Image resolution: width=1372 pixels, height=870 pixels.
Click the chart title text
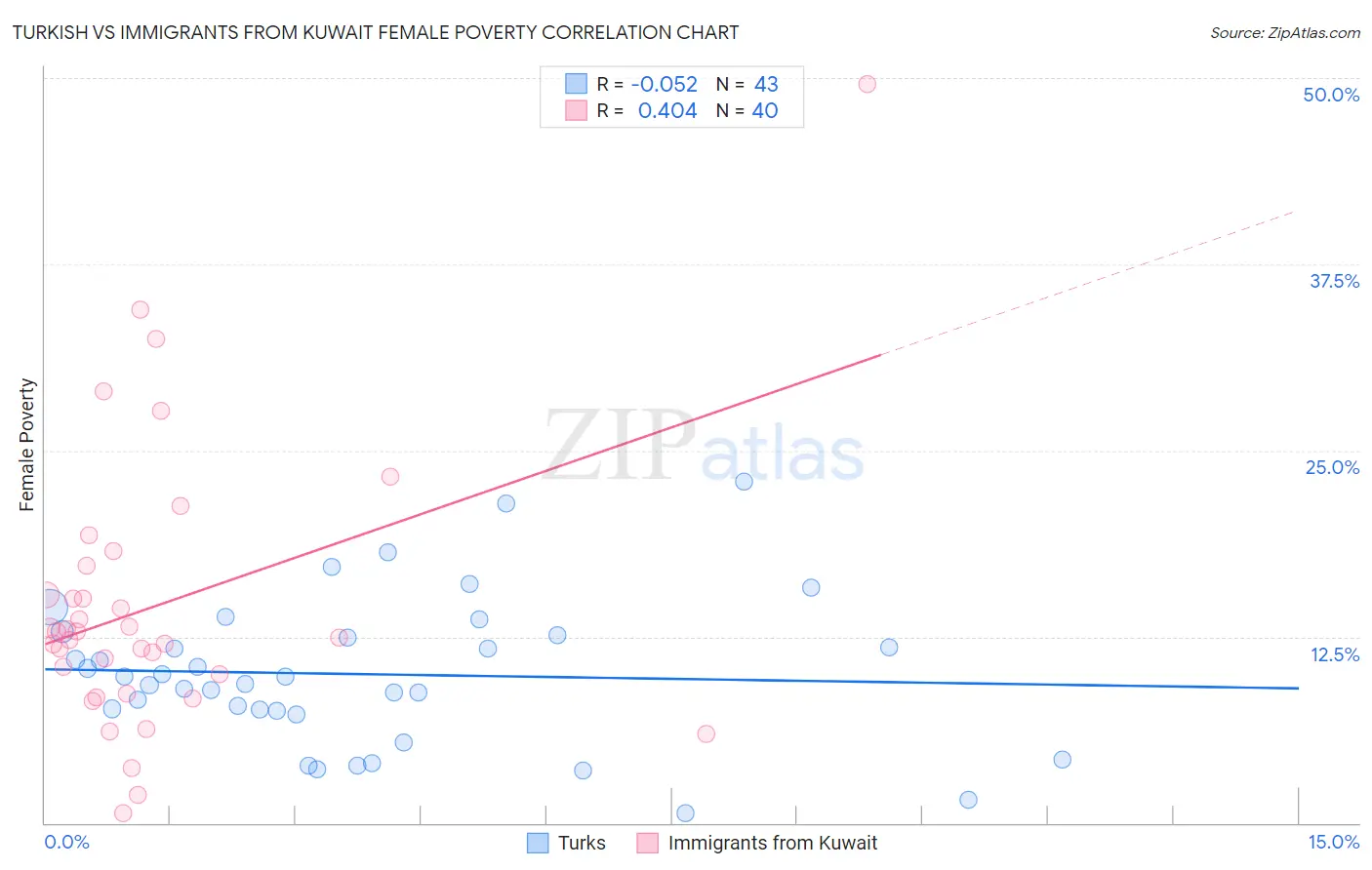[x=376, y=32]
